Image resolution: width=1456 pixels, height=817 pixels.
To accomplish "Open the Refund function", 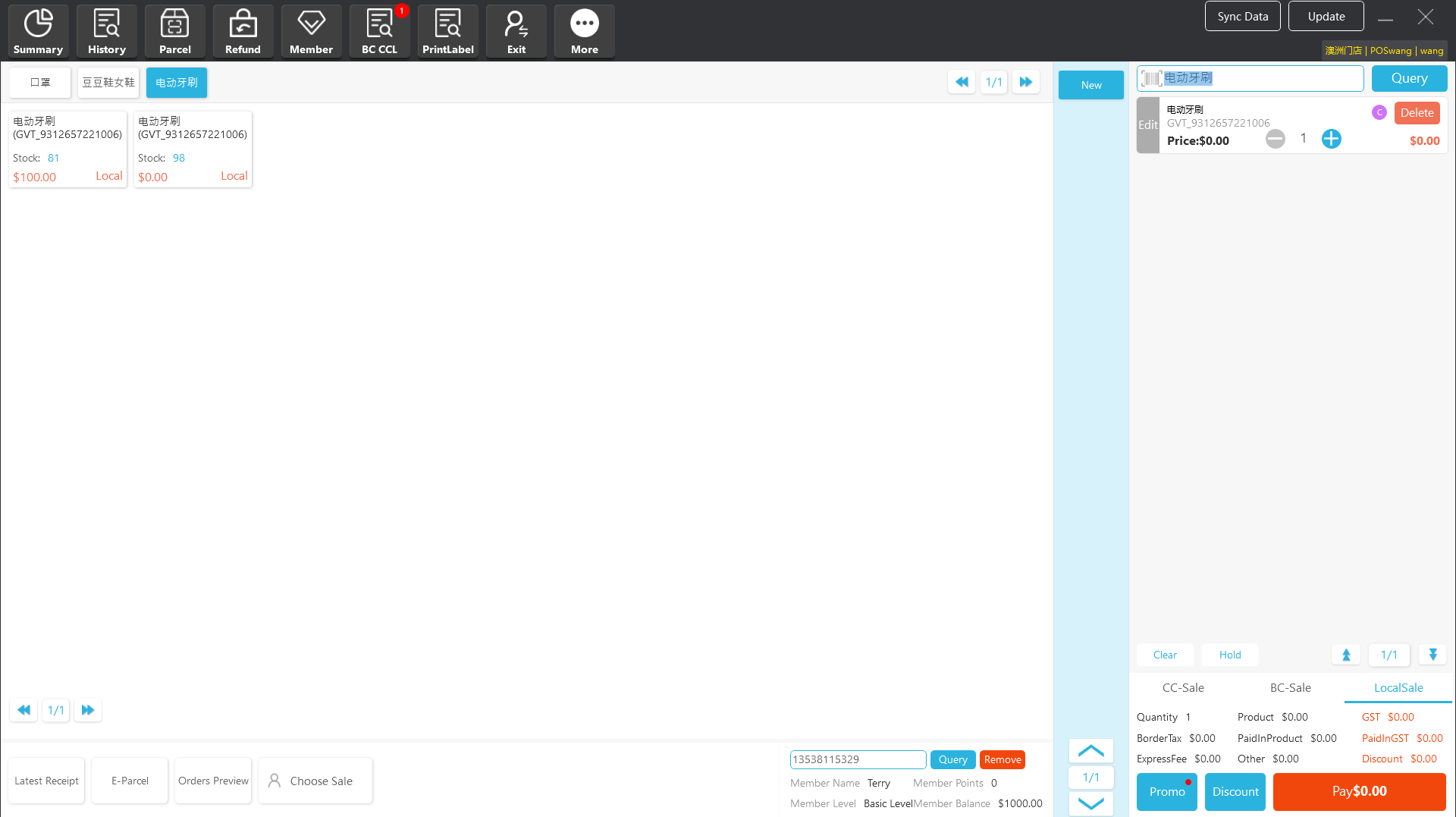I will [243, 31].
